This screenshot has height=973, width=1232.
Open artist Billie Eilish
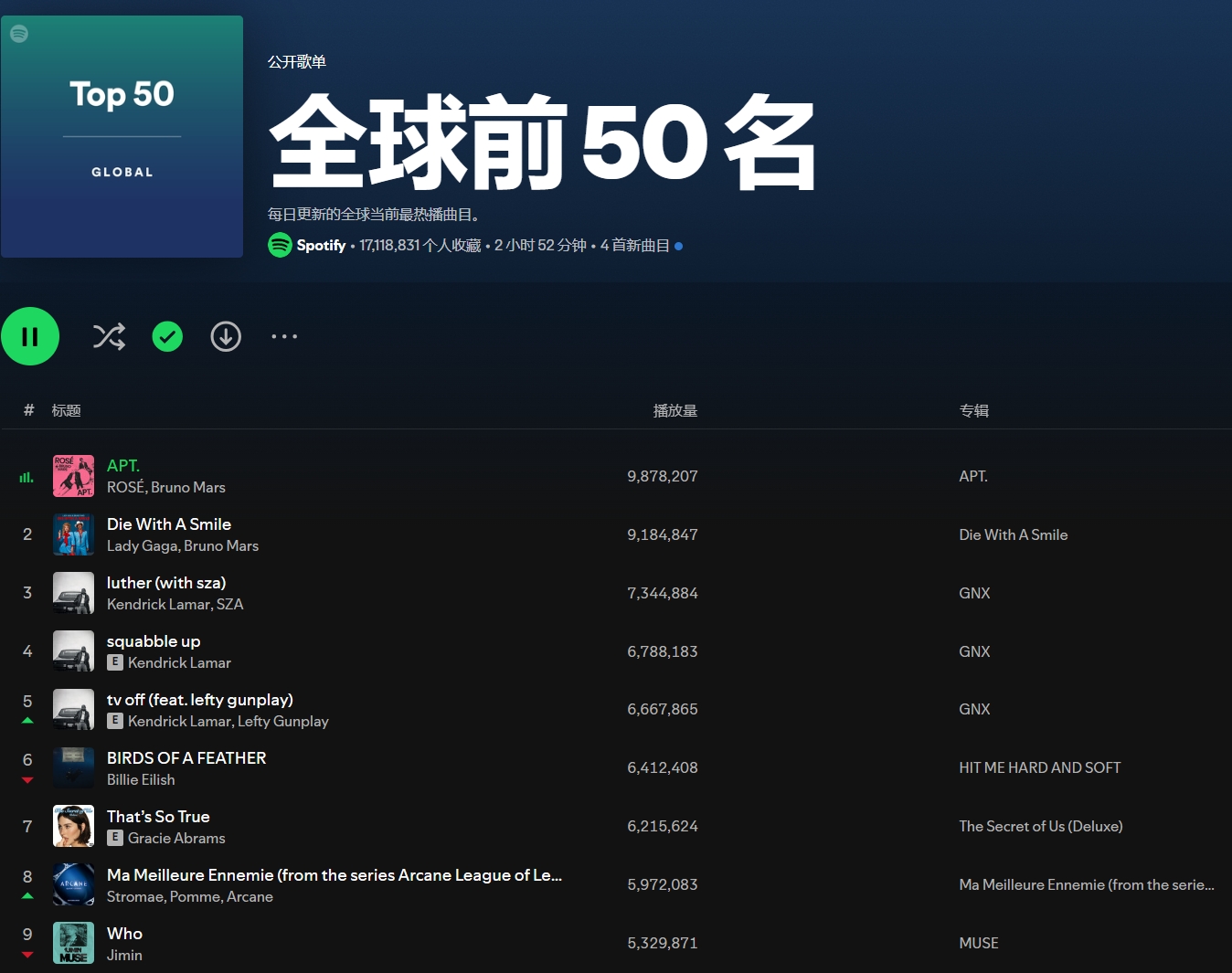pyautogui.click(x=141, y=780)
